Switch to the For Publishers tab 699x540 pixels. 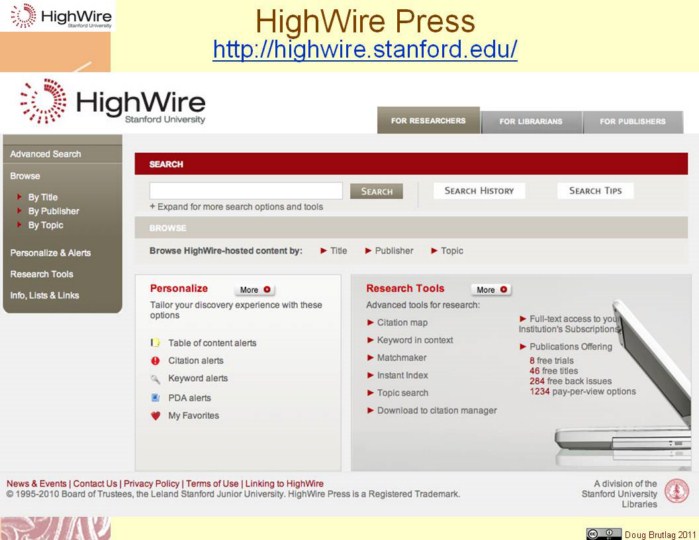point(632,122)
